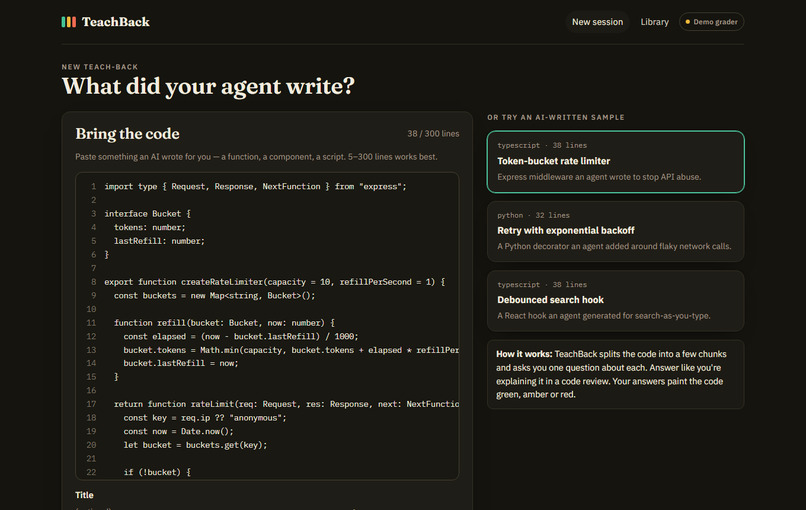This screenshot has height=510, width=806.
Task: Load the Debounced search hook sample
Action: click(615, 301)
